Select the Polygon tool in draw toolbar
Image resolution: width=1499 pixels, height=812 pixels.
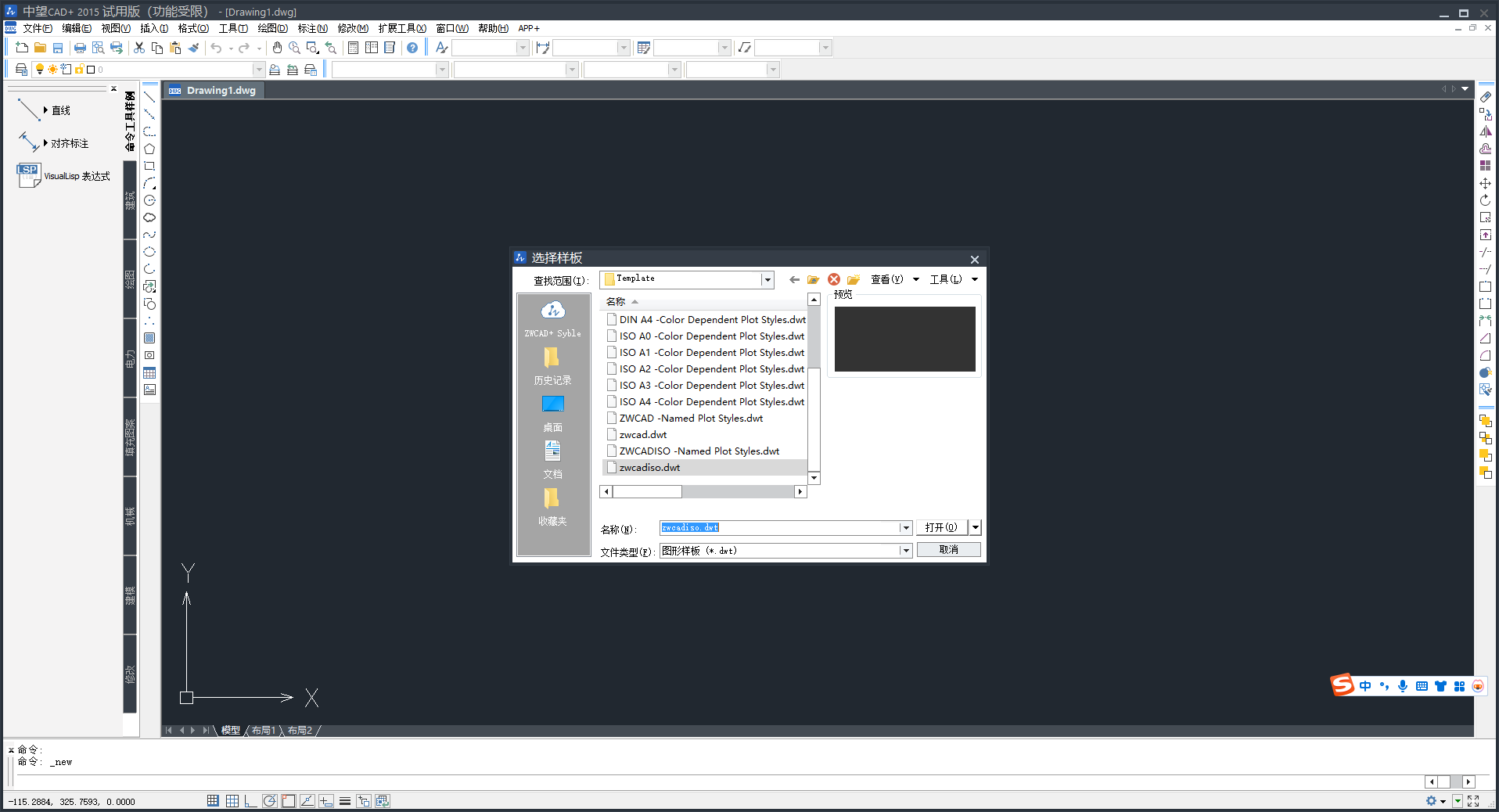(x=149, y=149)
